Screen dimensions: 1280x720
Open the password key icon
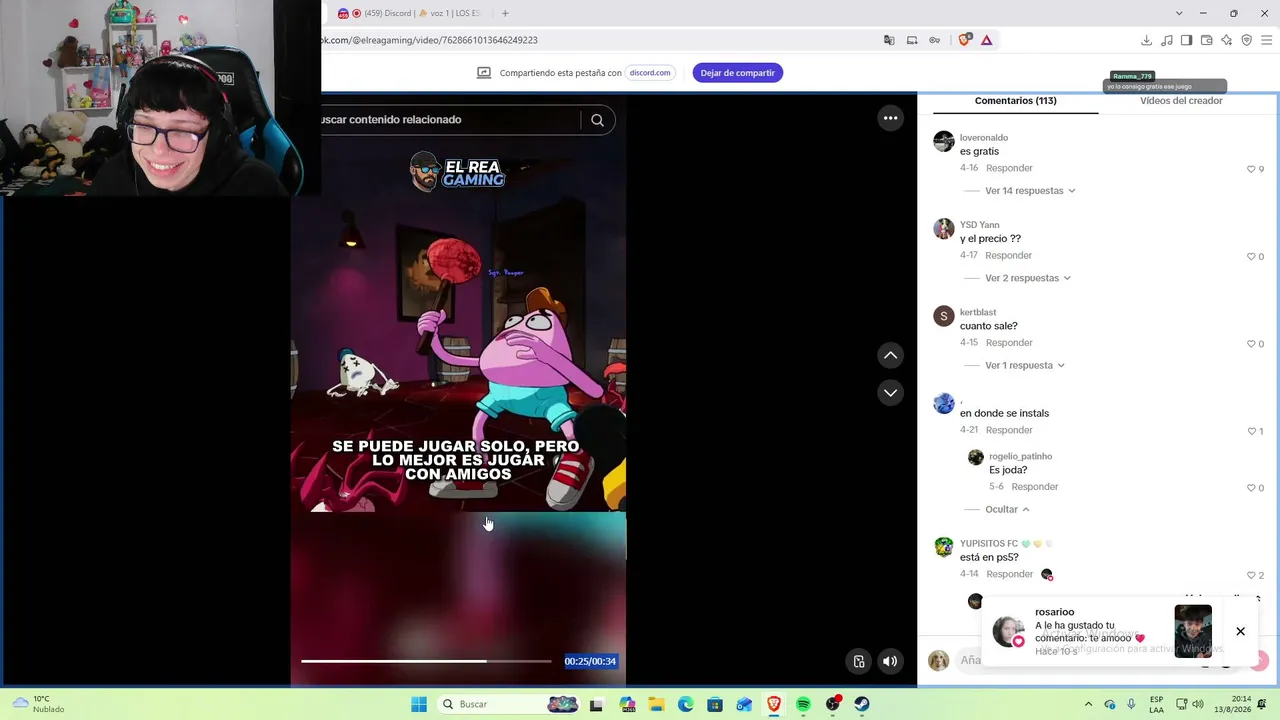[x=935, y=40]
